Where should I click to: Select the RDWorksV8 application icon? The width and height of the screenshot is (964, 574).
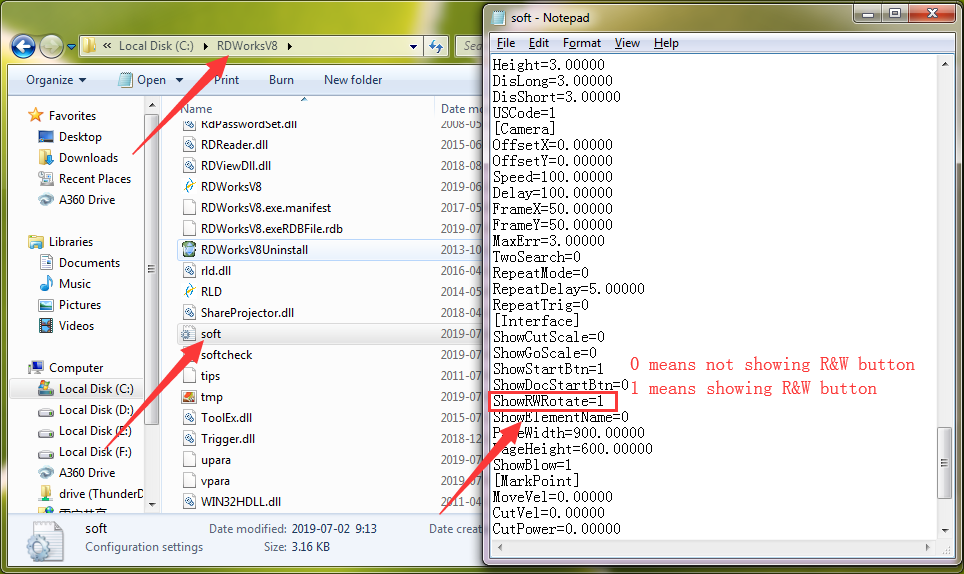point(189,186)
